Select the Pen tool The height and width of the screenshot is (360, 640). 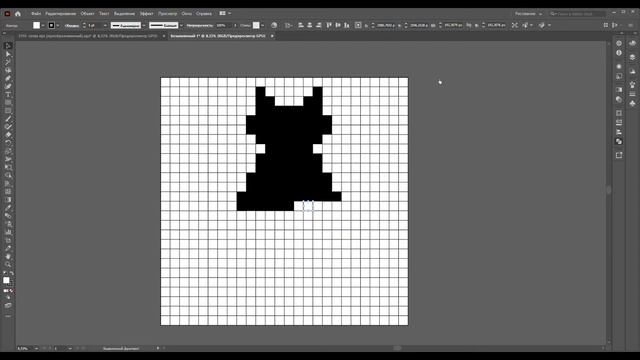[x=8, y=78]
